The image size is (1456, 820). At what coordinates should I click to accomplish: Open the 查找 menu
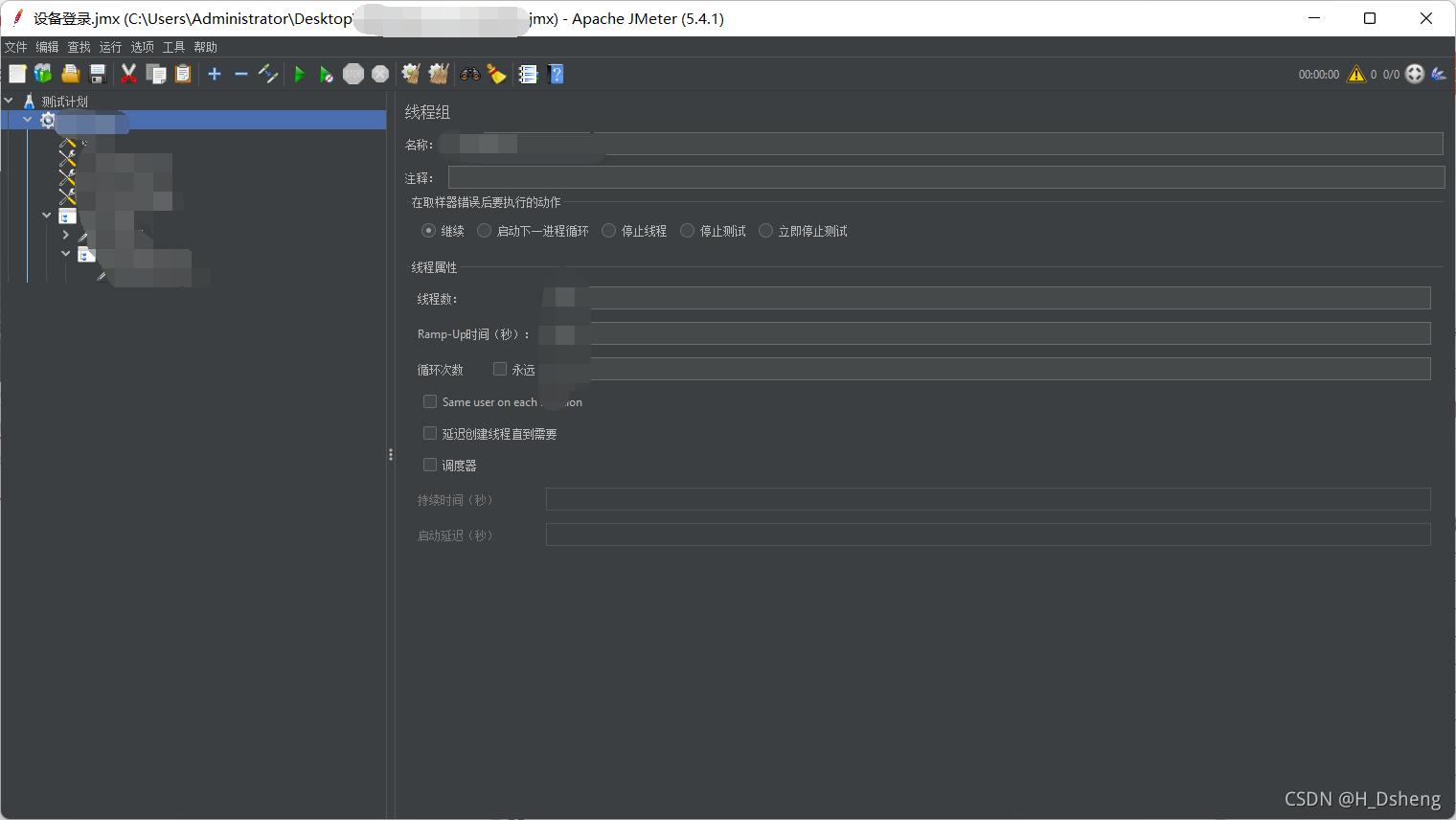point(80,47)
